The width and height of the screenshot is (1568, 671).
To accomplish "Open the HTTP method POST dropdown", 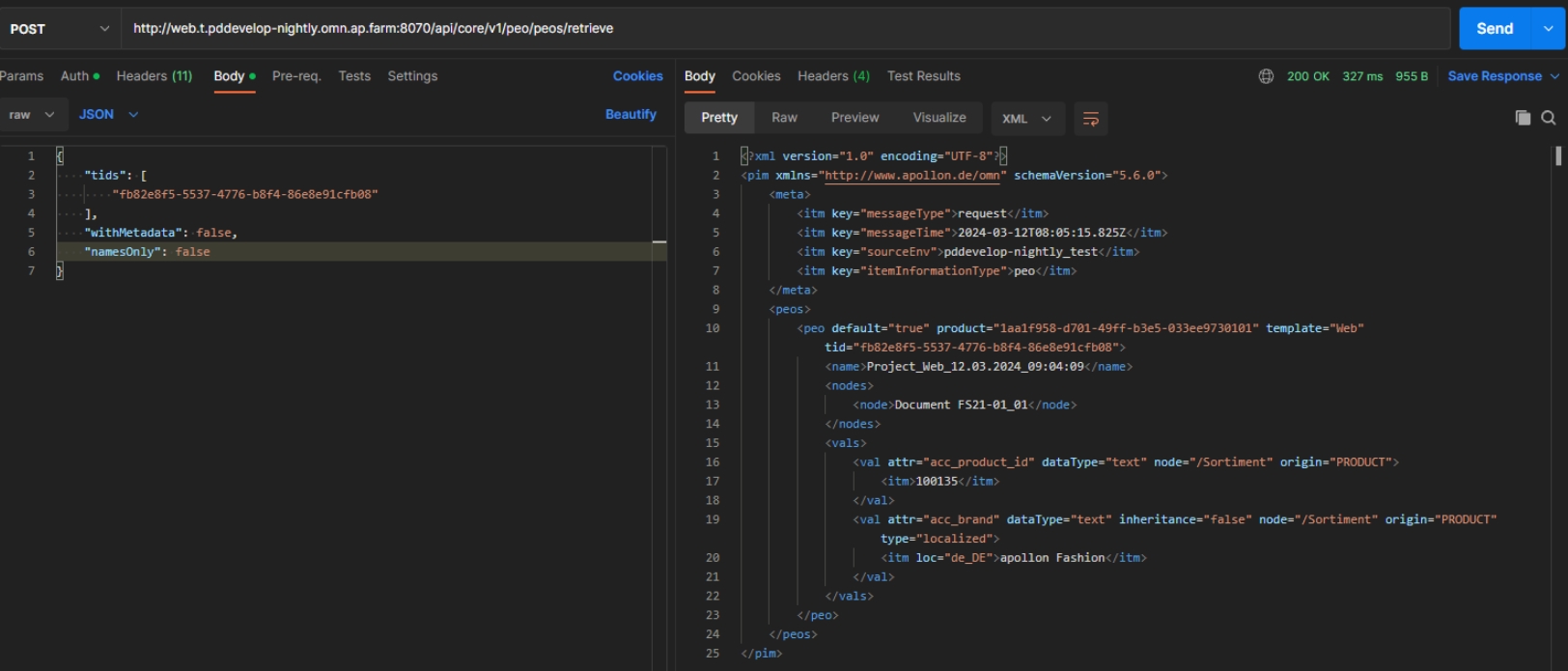I will [x=60, y=29].
